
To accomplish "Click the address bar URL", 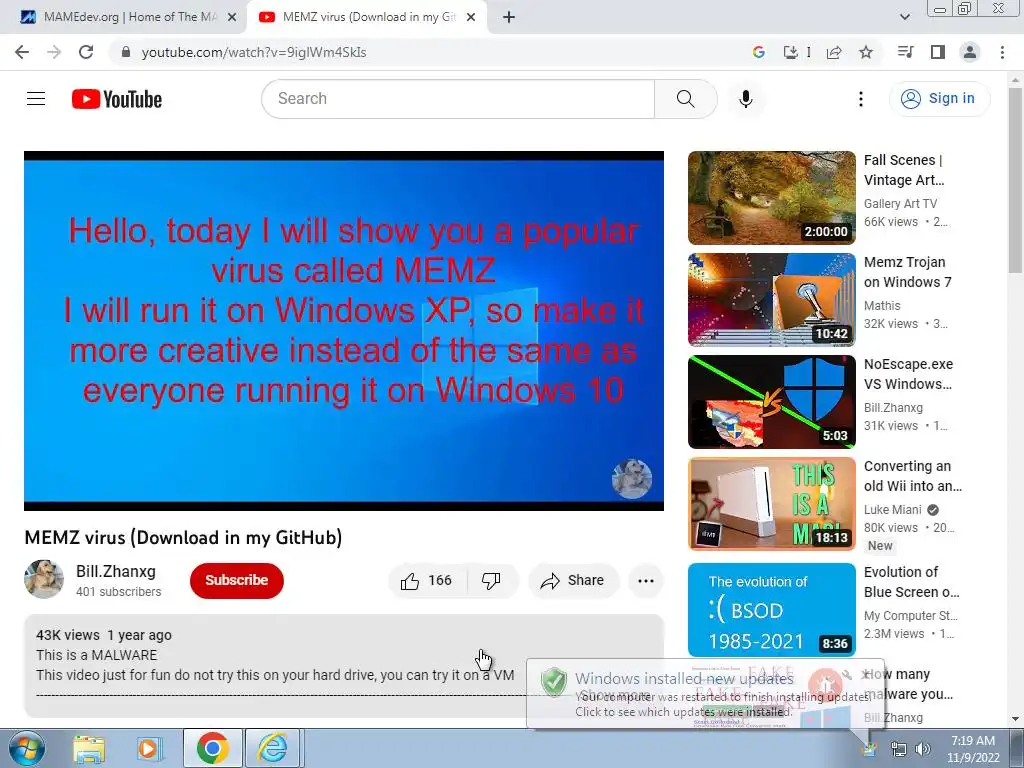I will click(x=254, y=52).
